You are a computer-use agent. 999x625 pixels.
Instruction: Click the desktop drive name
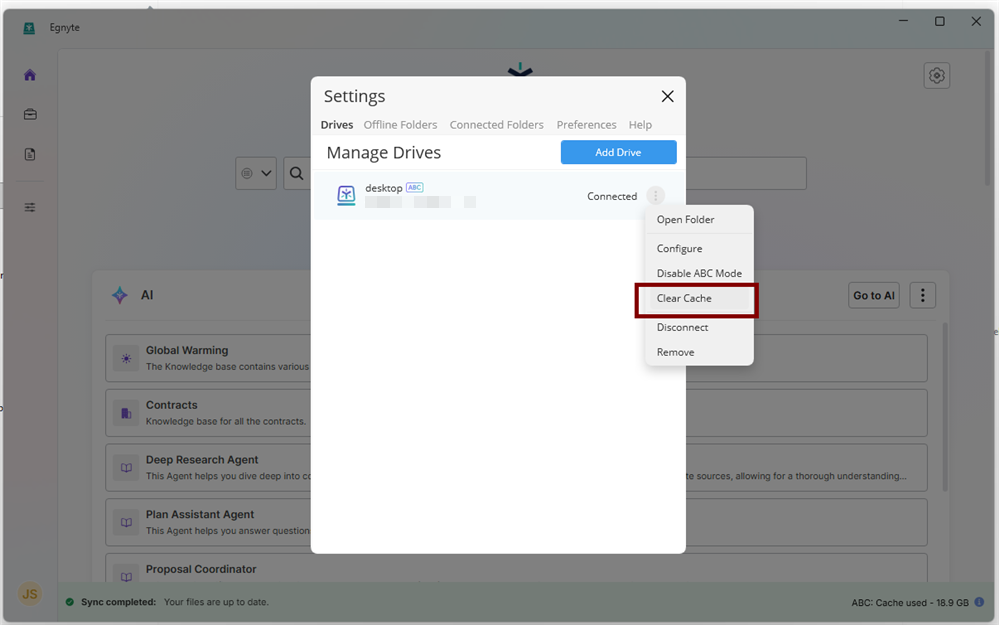point(384,188)
